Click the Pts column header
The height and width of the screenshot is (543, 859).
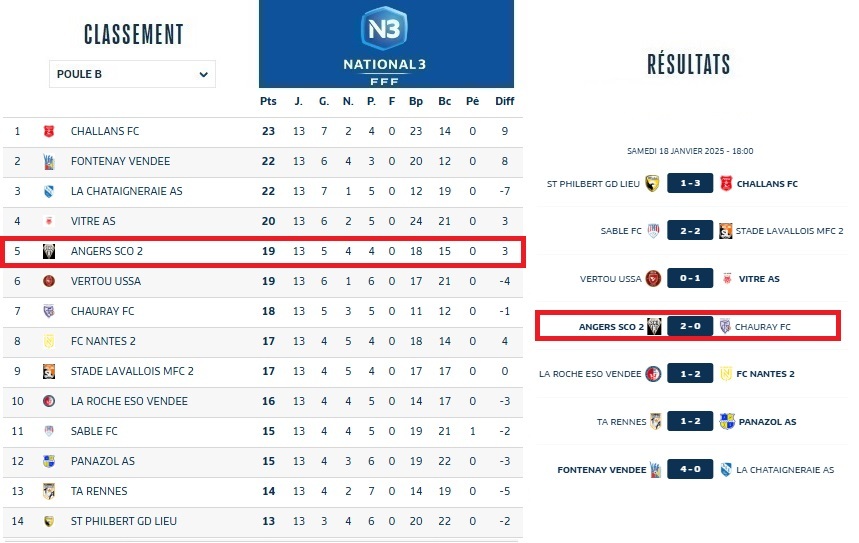coord(268,101)
